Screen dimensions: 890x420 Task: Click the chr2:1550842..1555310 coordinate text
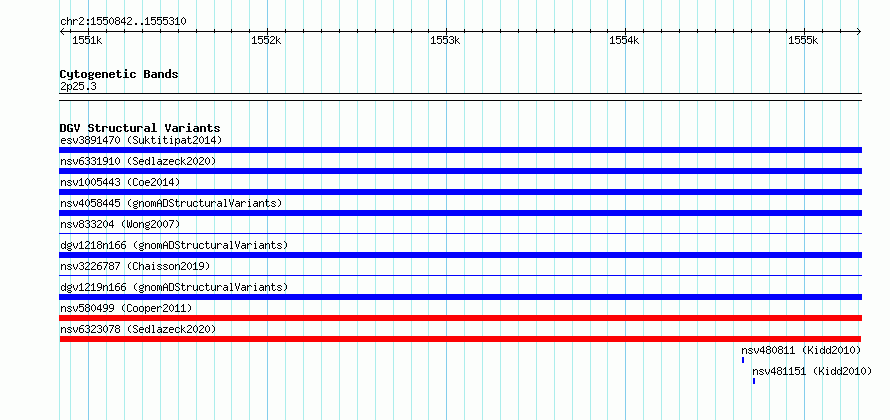click(x=123, y=22)
